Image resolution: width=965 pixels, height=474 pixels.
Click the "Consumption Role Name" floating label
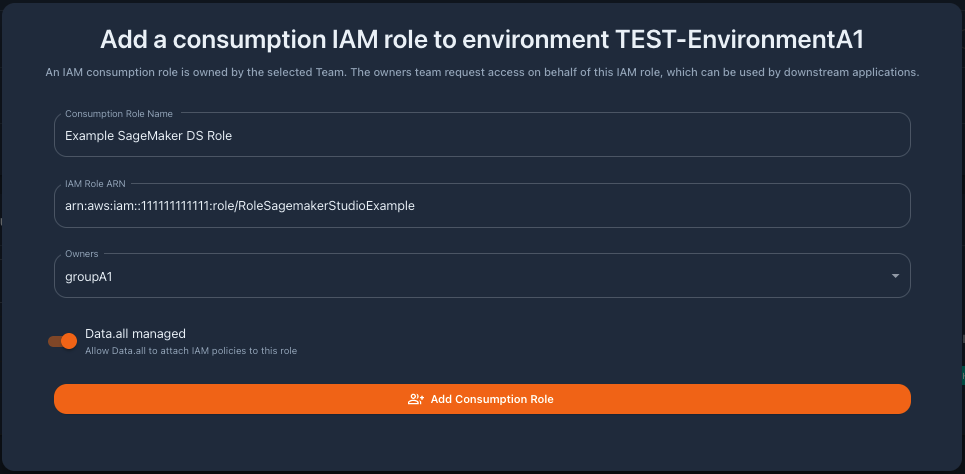tap(119, 114)
